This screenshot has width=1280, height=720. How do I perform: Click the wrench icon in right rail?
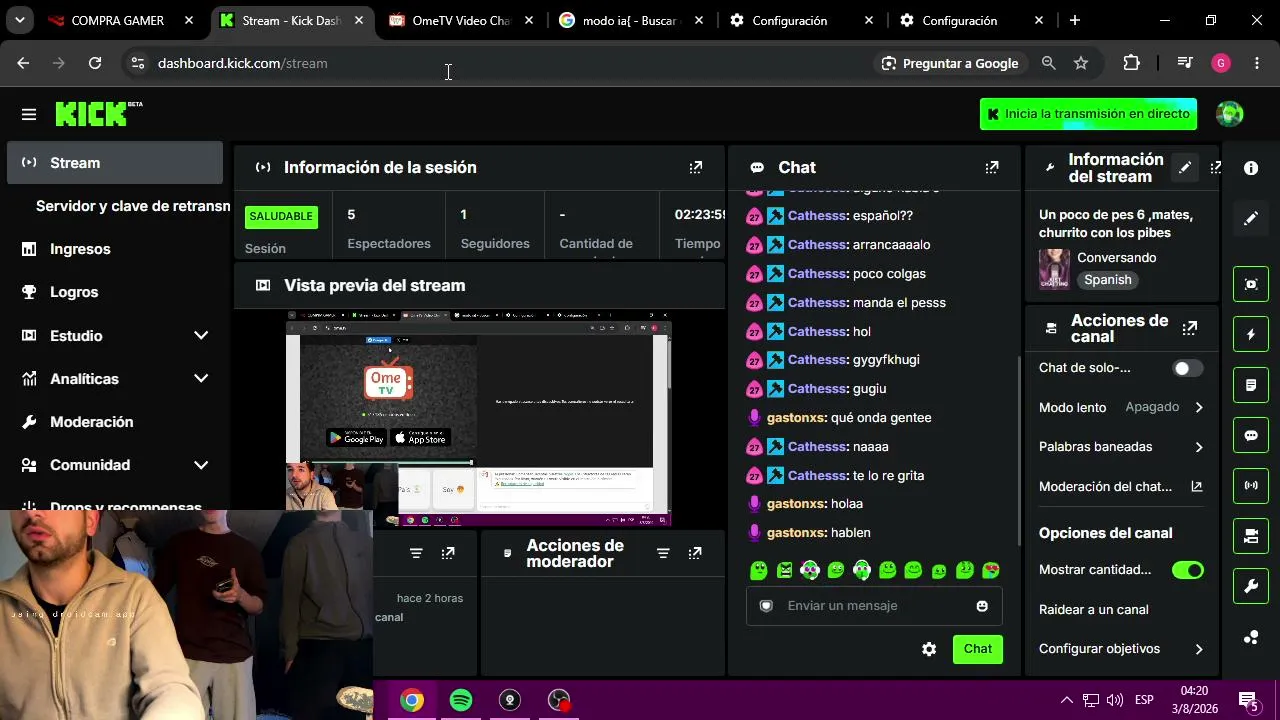tap(1251, 587)
